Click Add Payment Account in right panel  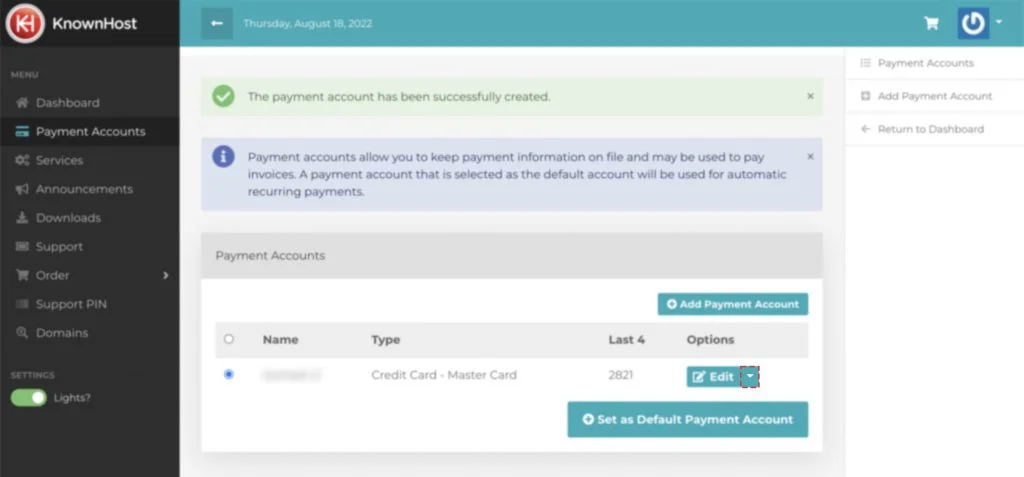(935, 96)
